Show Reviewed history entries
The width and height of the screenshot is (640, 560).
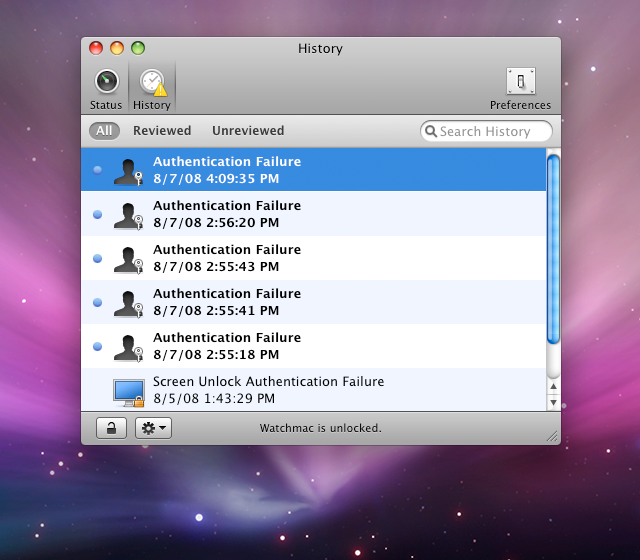[162, 131]
